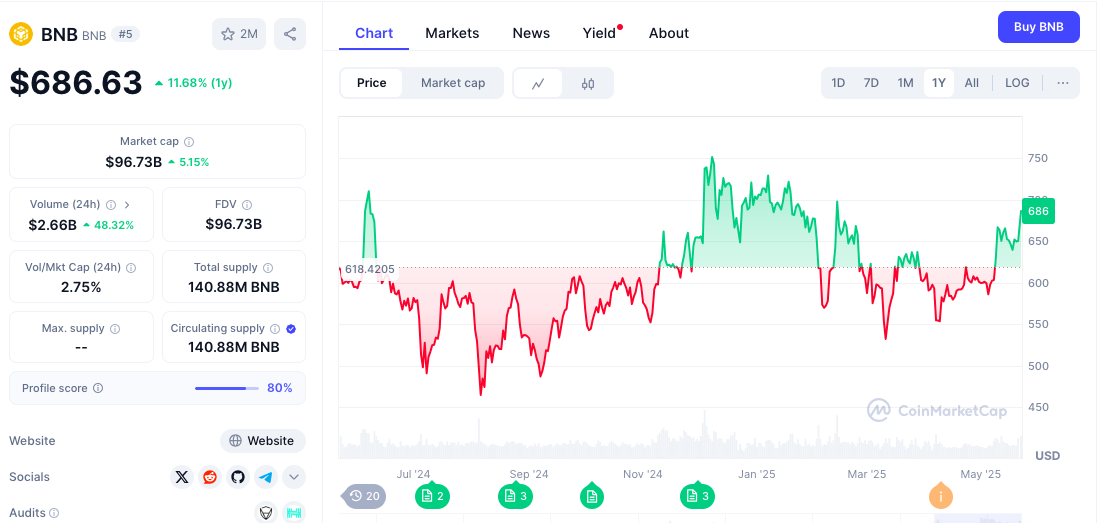The image size is (1097, 523).
Task: Open the Yield tab
Action: [x=599, y=33]
